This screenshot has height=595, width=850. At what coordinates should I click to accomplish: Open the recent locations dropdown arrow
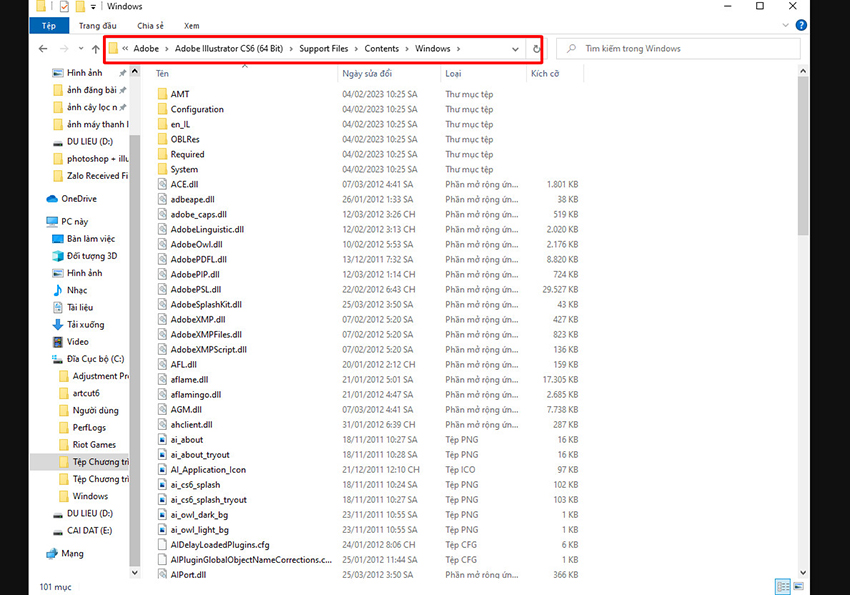(80, 49)
